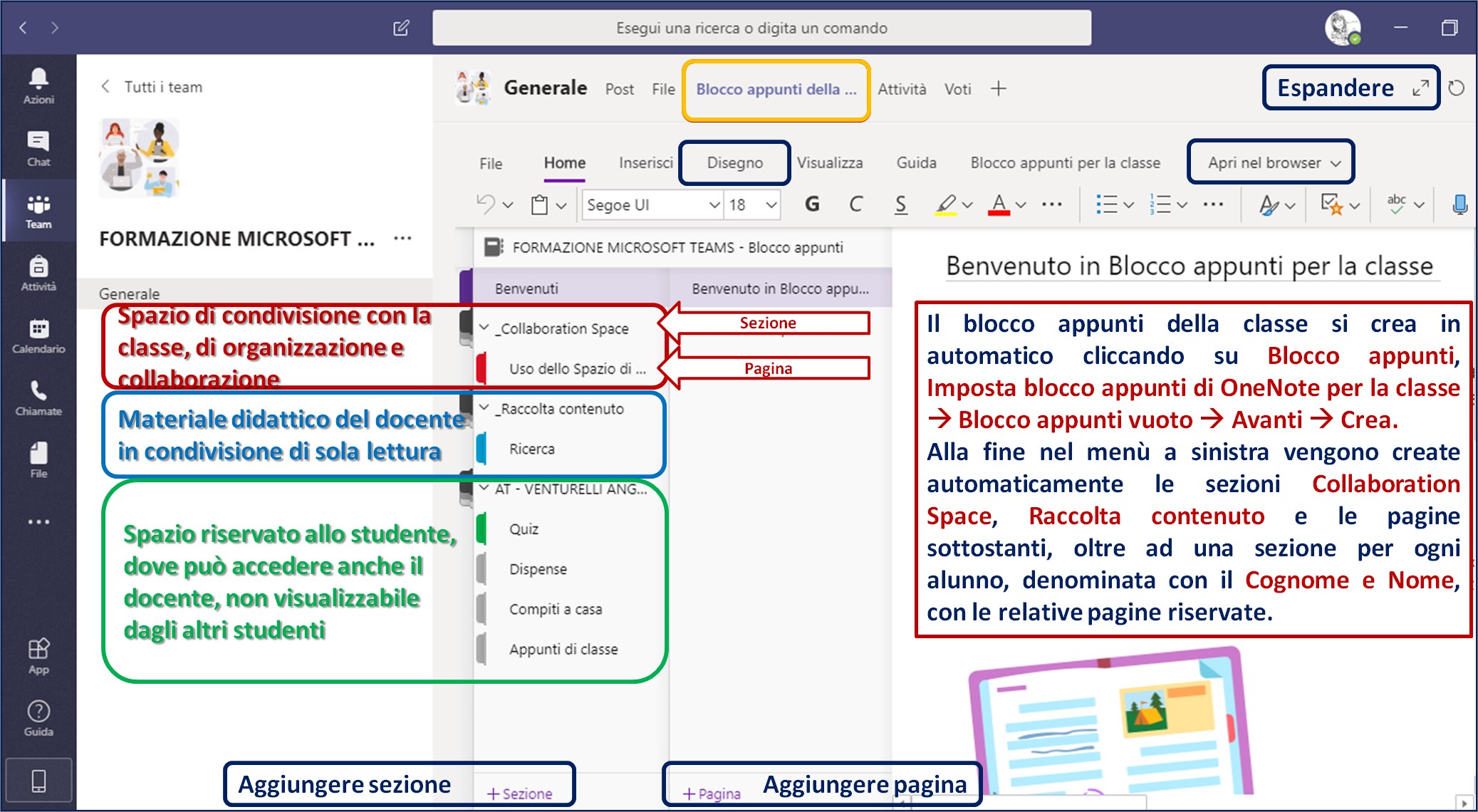The height and width of the screenshot is (812, 1478).
Task: Select the Team icon in sidebar
Action: (x=38, y=211)
